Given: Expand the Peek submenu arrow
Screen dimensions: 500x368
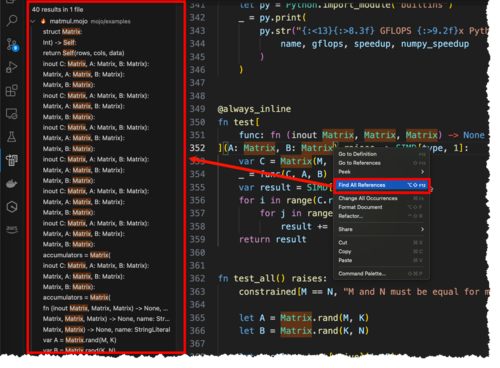Looking at the screenshot, I should [x=422, y=172].
